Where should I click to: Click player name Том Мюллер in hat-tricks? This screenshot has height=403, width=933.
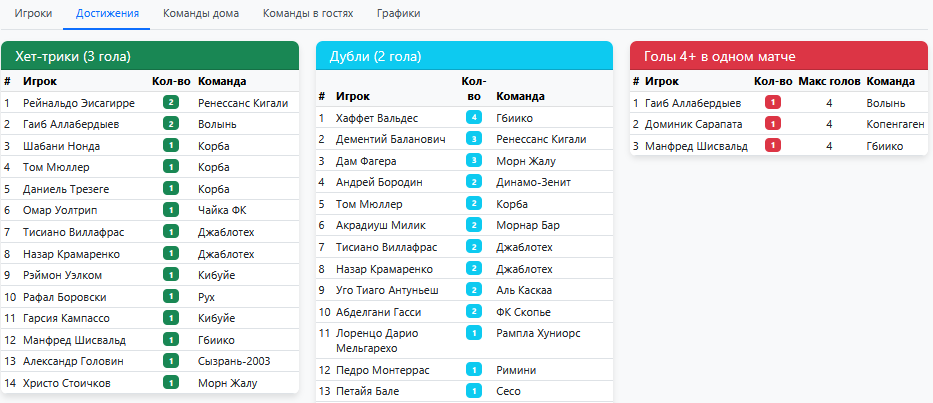(56, 167)
